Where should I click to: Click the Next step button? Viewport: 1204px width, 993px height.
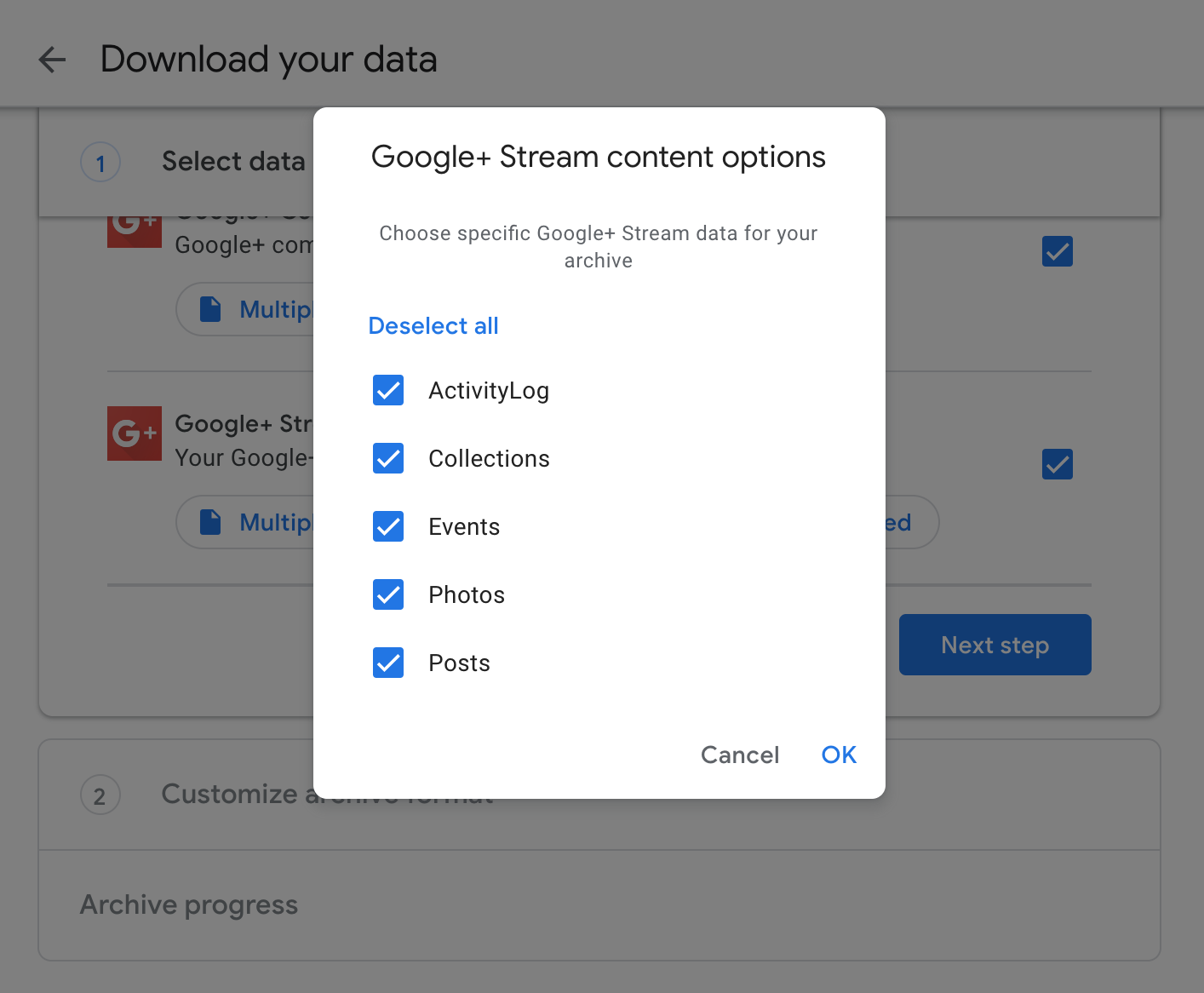(x=995, y=645)
